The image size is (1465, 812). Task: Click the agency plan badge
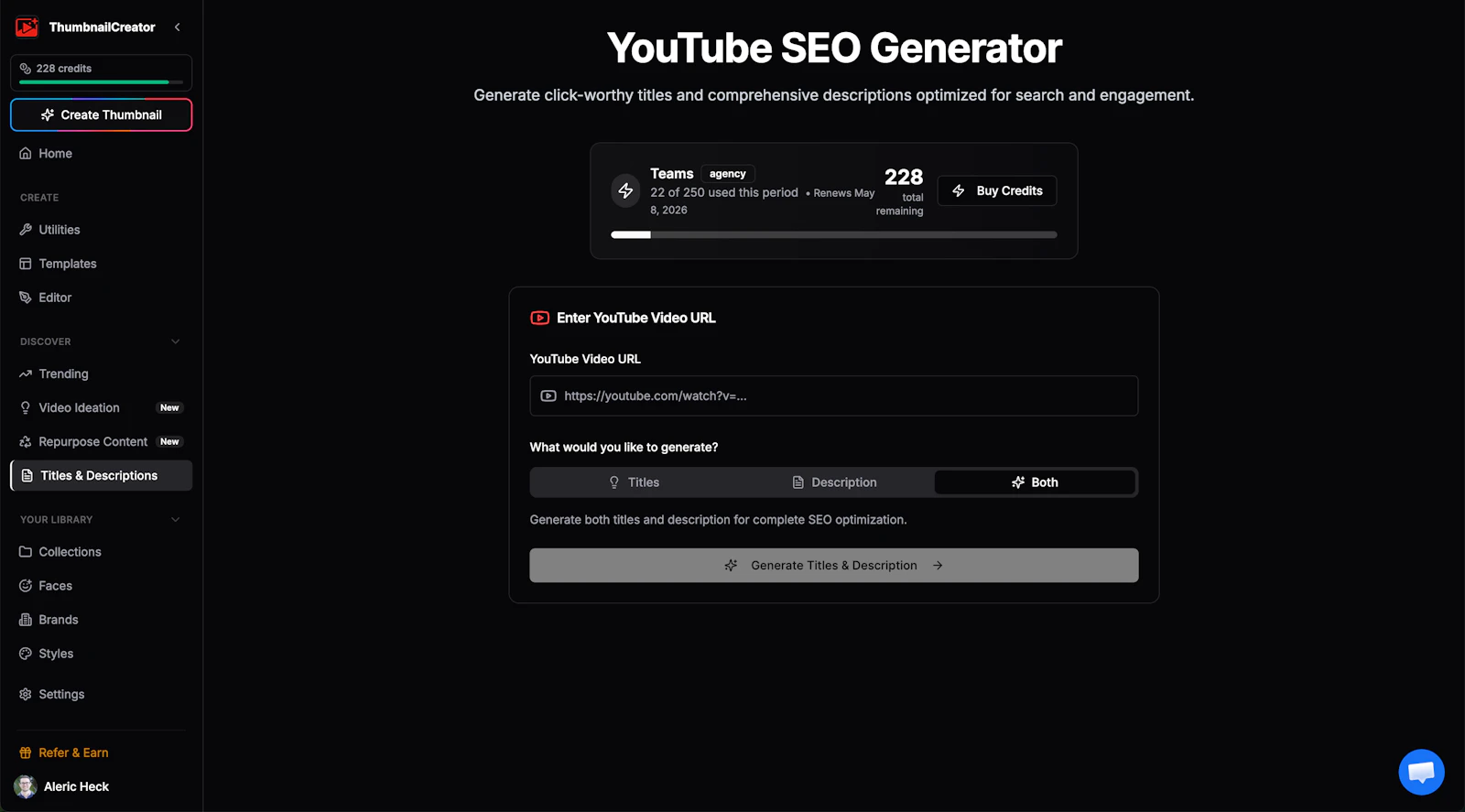728,174
